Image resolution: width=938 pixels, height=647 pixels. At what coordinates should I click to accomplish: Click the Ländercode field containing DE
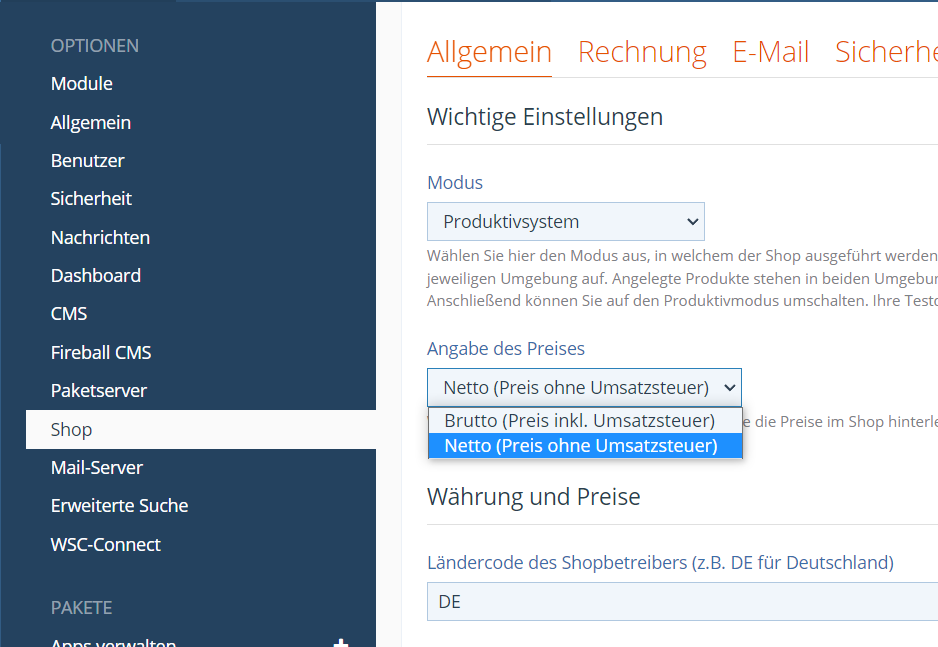[680, 602]
